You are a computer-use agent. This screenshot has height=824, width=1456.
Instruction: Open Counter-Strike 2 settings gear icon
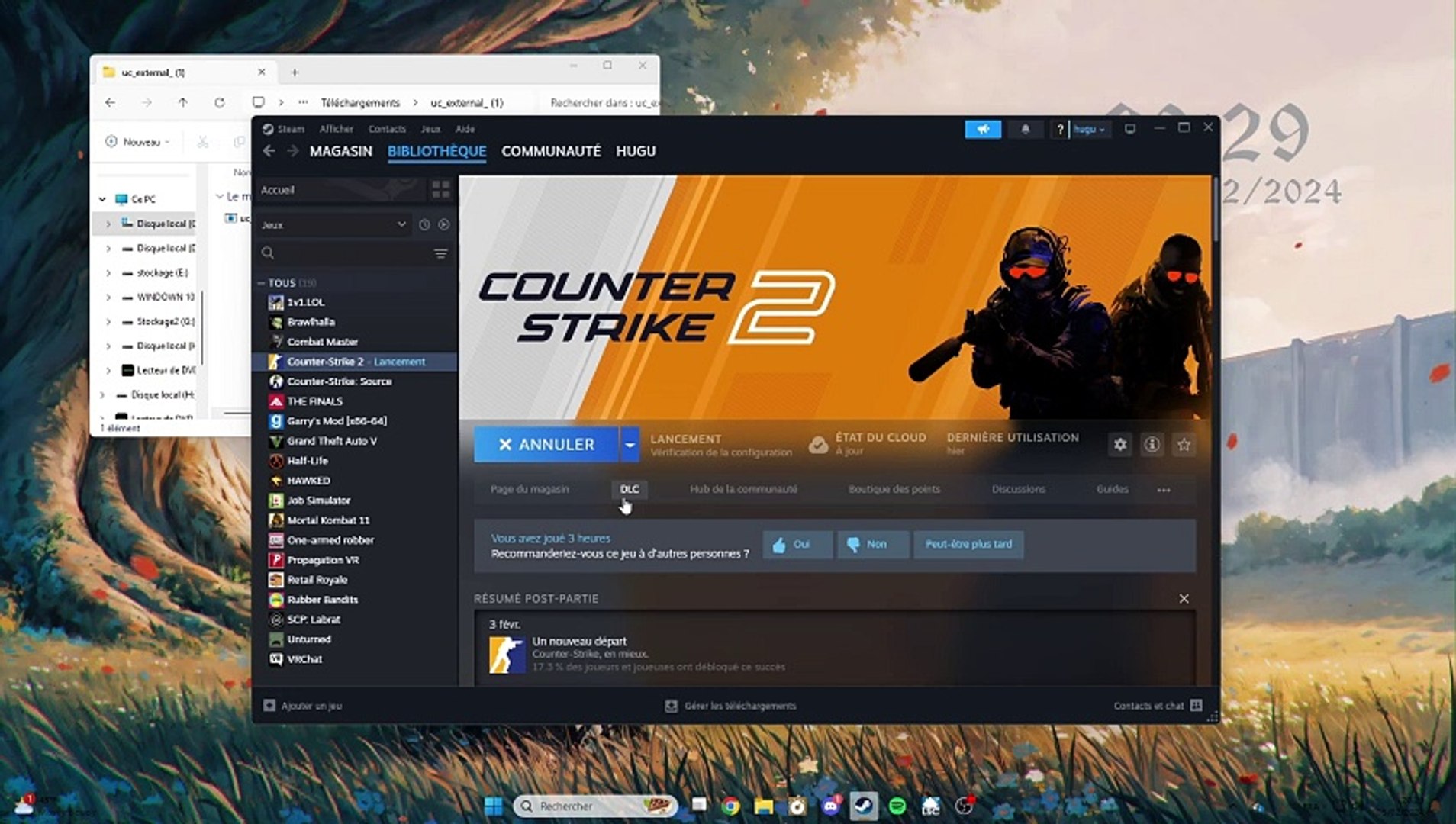(1119, 444)
